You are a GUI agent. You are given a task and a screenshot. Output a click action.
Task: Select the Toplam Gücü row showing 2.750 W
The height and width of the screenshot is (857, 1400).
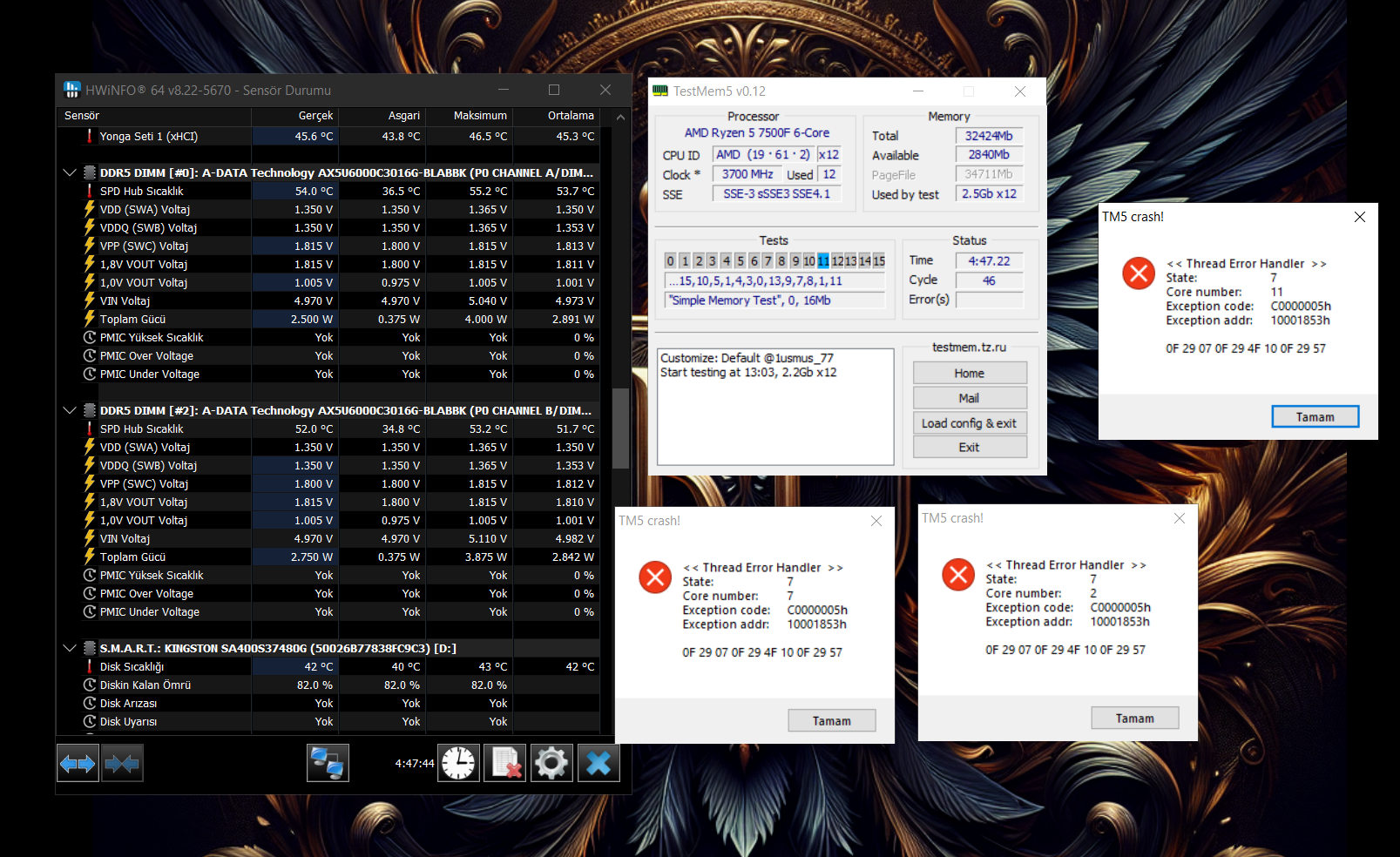(x=328, y=557)
